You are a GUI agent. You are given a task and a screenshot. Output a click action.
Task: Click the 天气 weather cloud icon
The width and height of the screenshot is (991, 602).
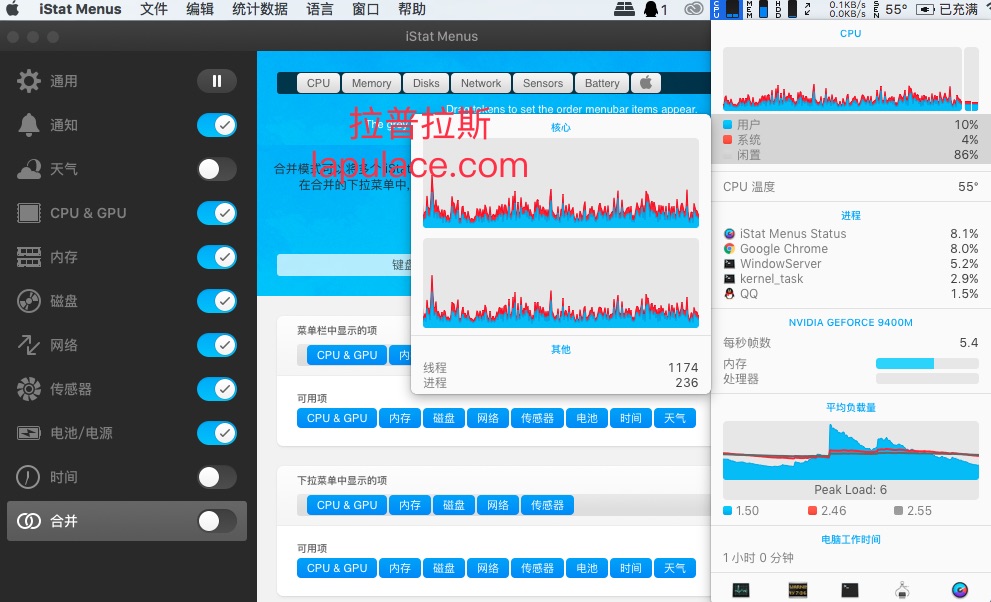tap(28, 169)
